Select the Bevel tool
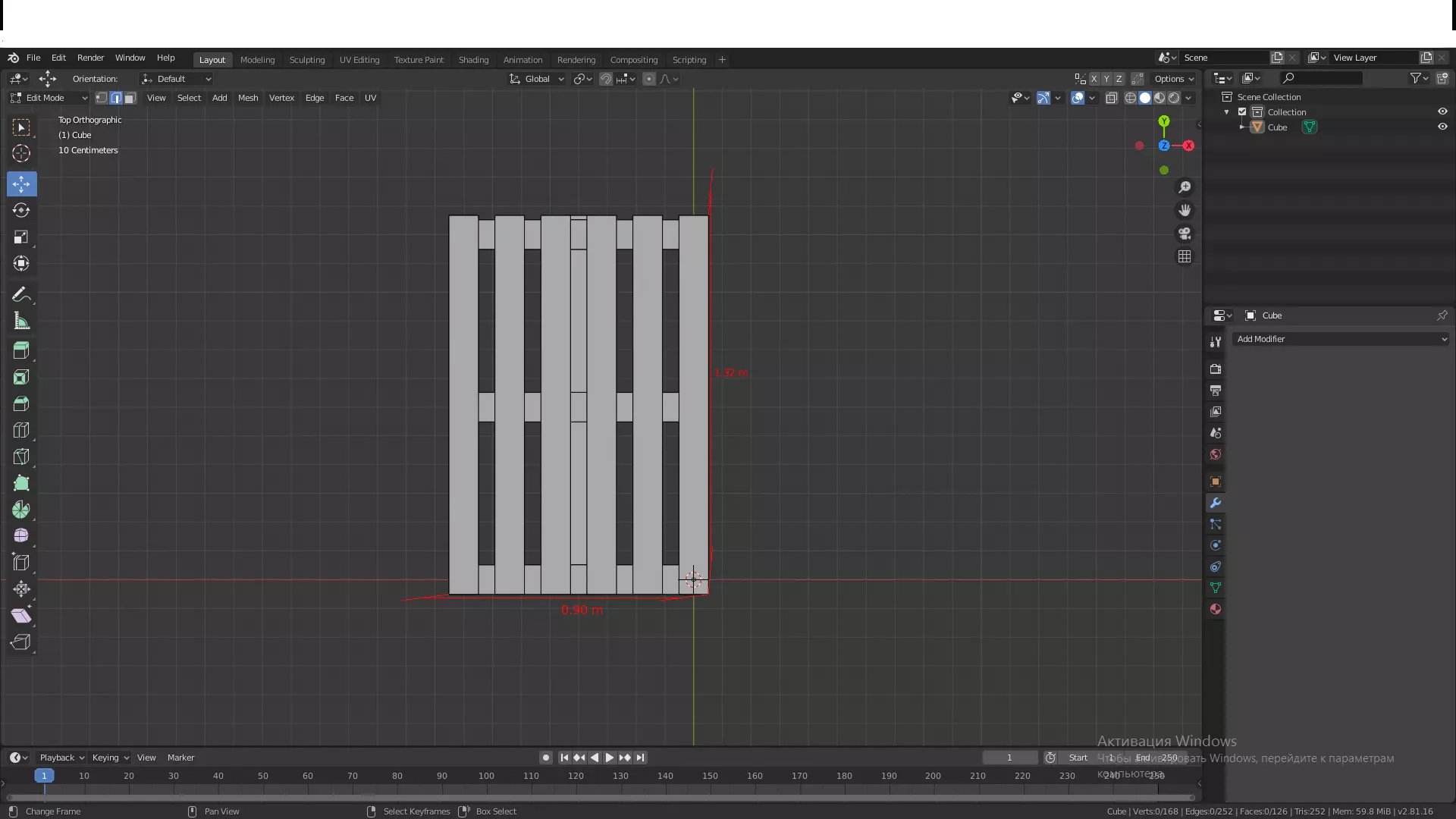This screenshot has width=1456, height=819. coord(21,403)
